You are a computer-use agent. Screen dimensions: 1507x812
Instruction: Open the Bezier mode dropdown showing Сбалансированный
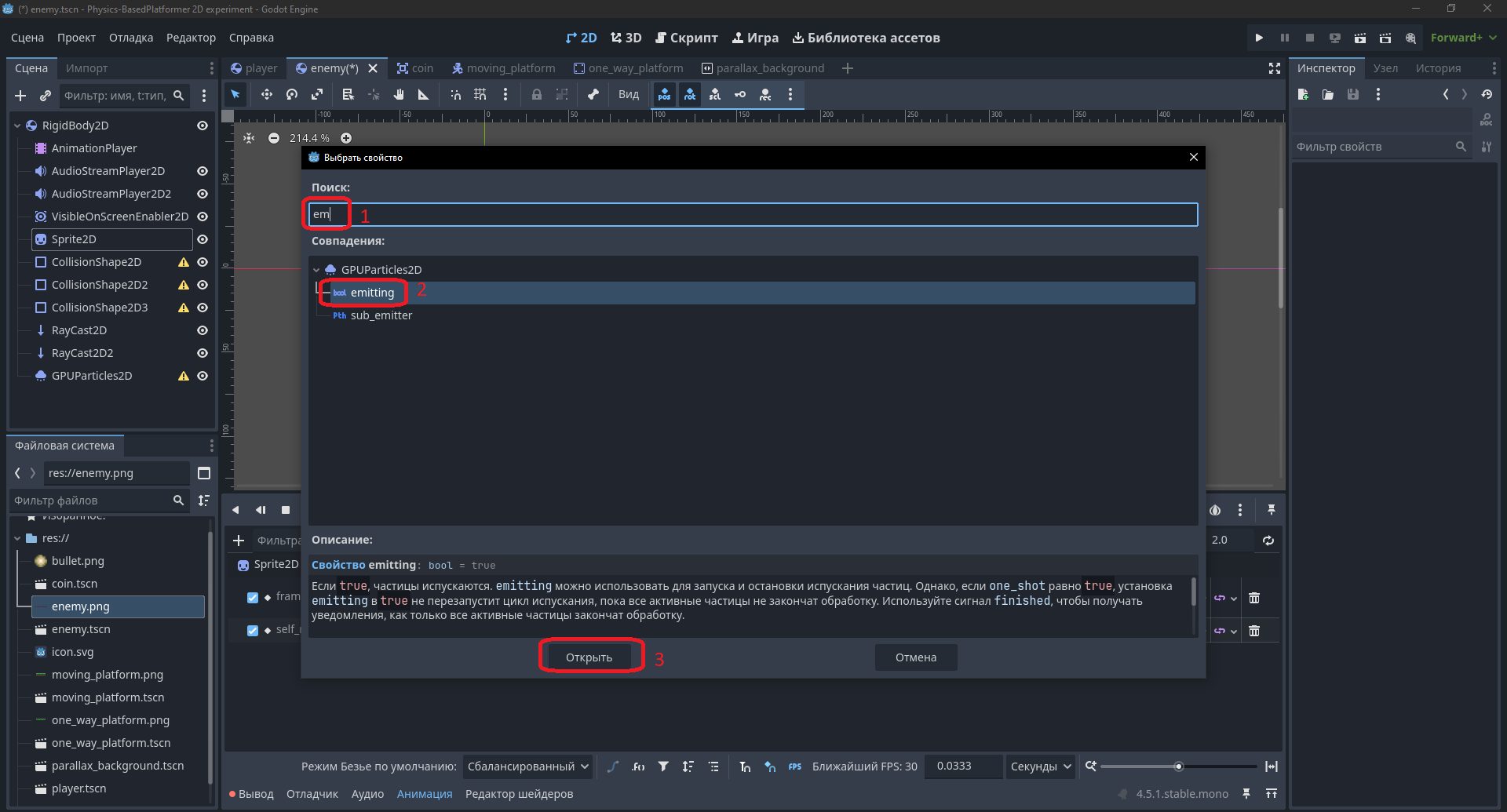527,766
